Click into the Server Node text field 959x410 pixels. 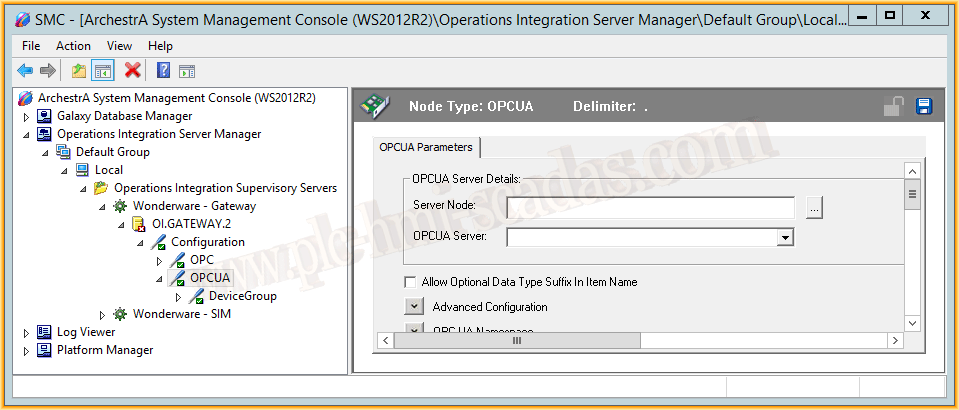650,207
